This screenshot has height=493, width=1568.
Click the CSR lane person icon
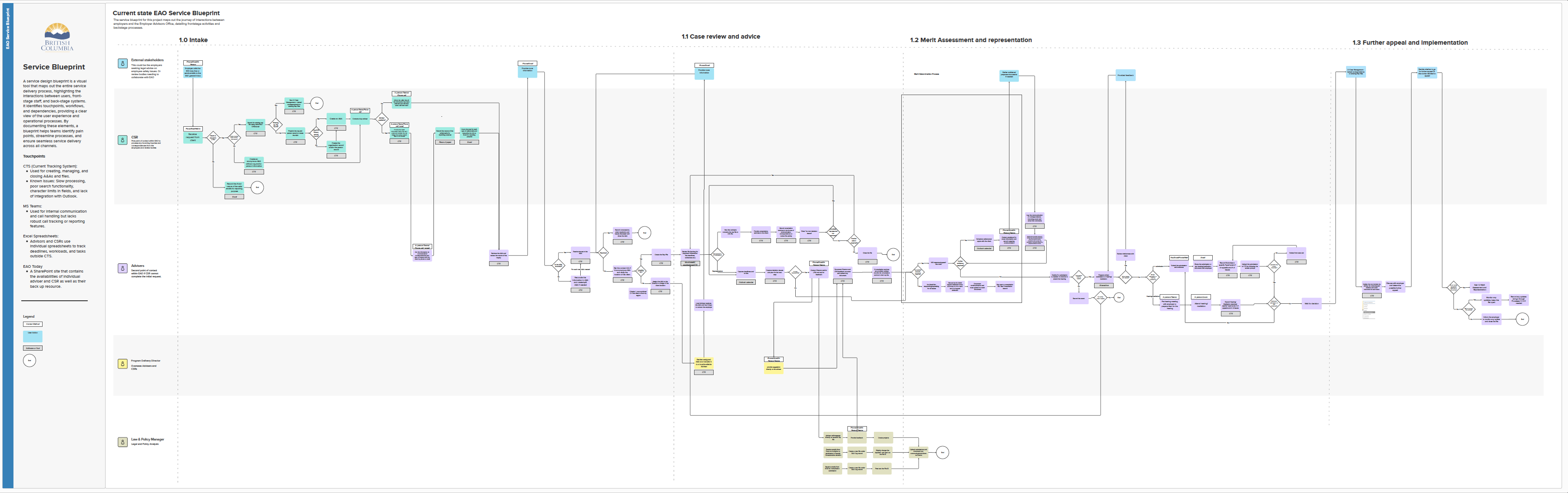(122, 140)
